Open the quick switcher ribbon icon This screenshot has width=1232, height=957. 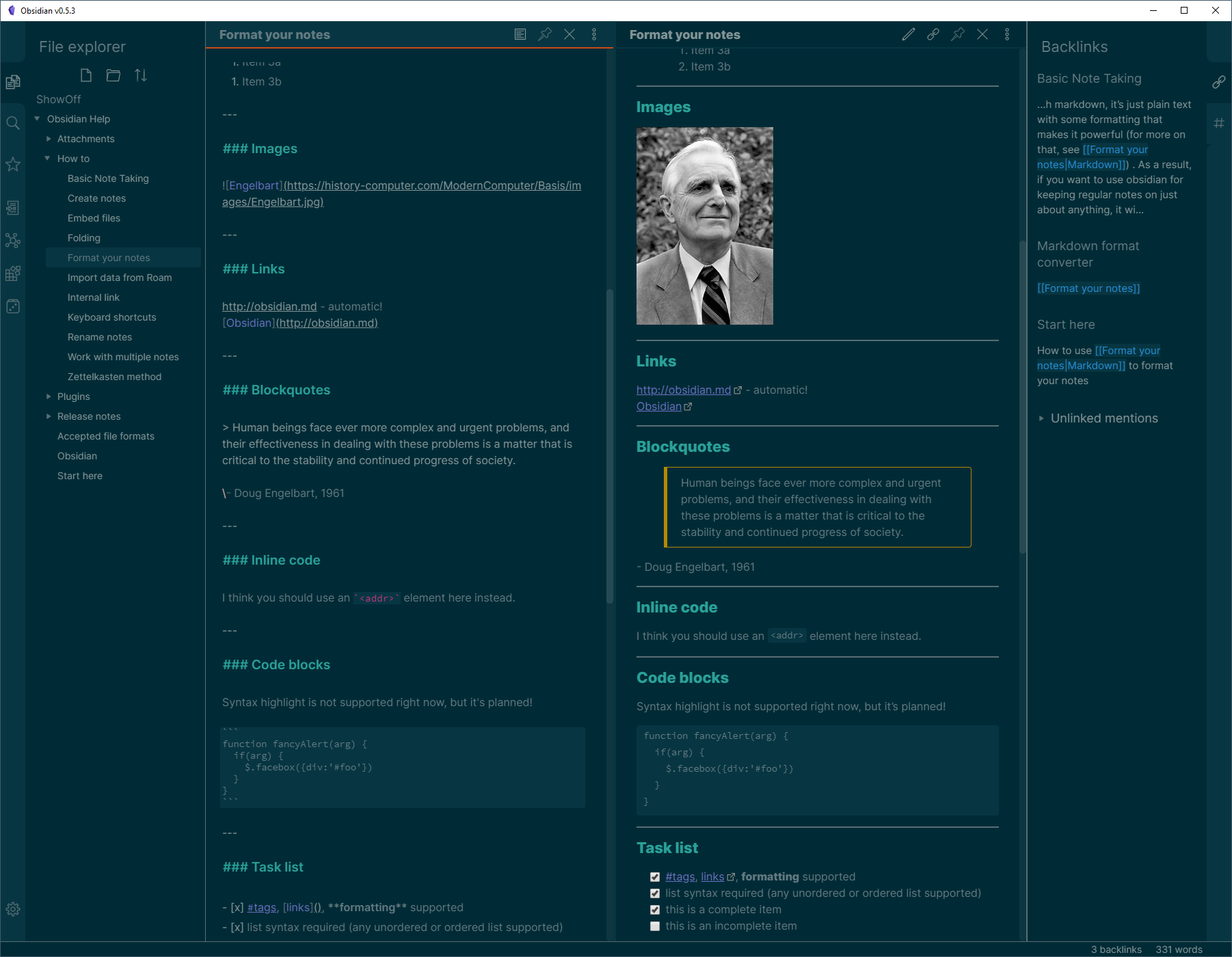[13, 208]
